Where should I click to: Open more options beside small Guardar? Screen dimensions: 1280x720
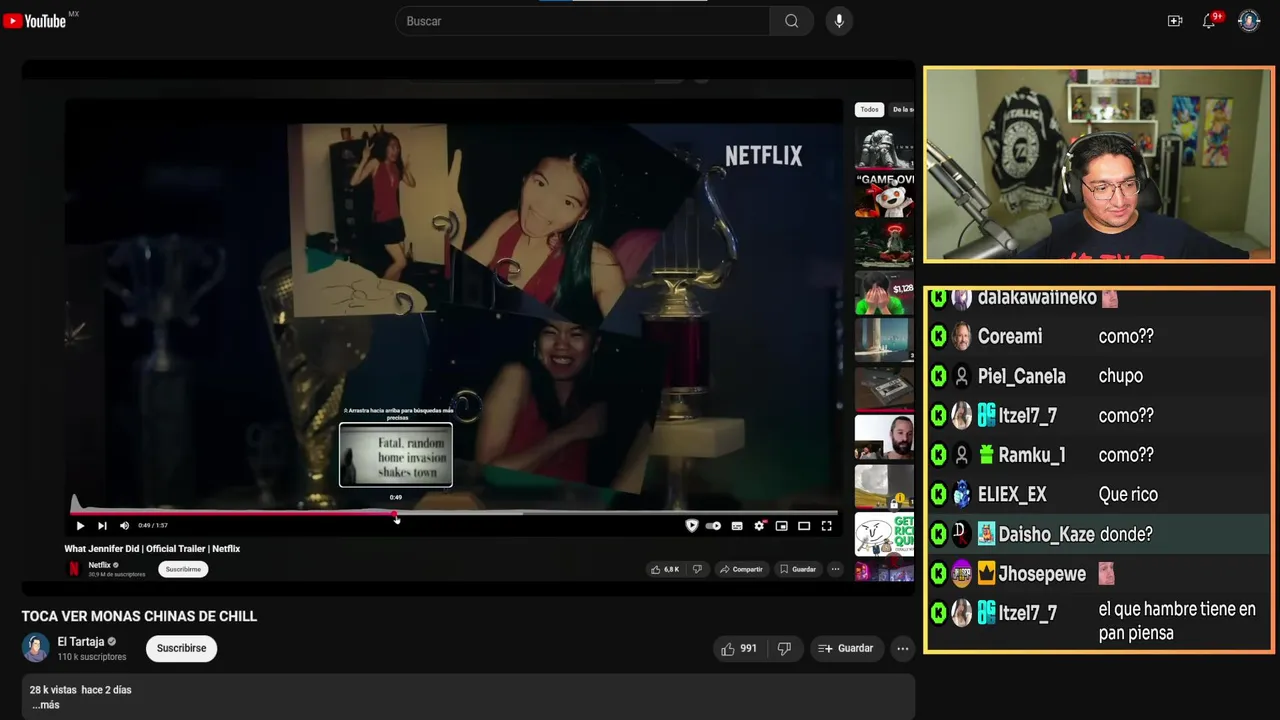coord(835,569)
